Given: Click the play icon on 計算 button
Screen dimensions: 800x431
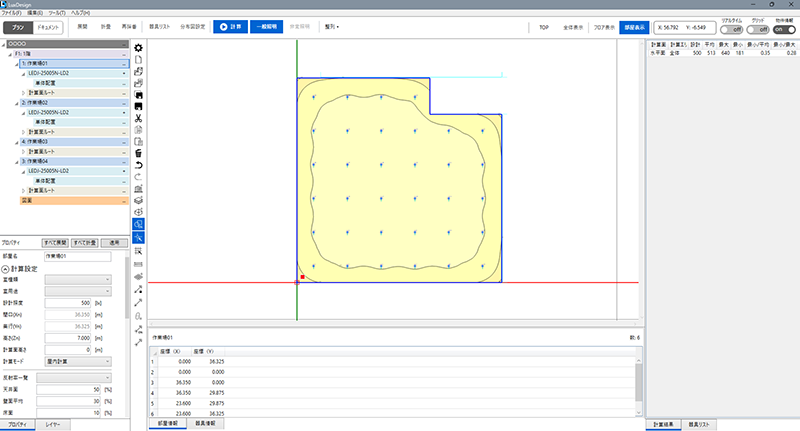Looking at the screenshot, I should [220, 28].
